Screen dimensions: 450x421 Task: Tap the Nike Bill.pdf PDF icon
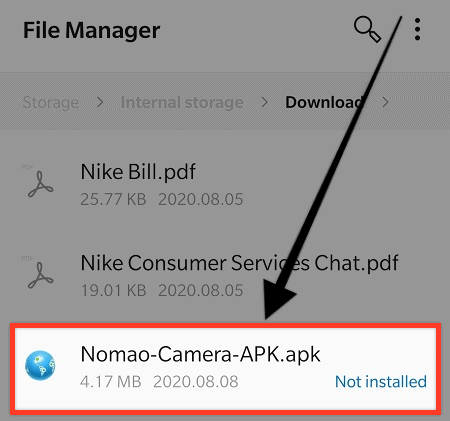coord(40,184)
